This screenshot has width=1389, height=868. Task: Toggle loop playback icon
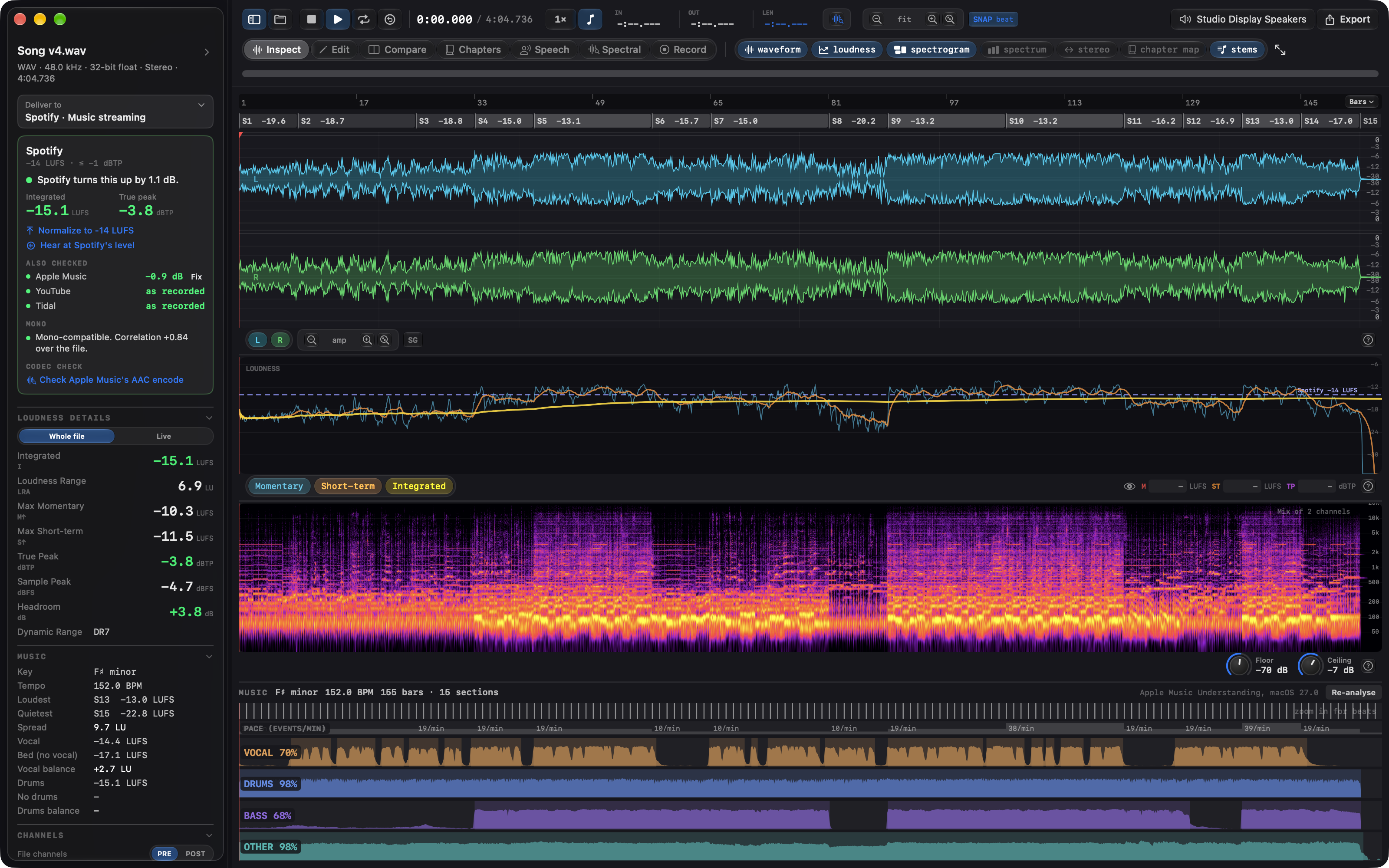pos(364,20)
